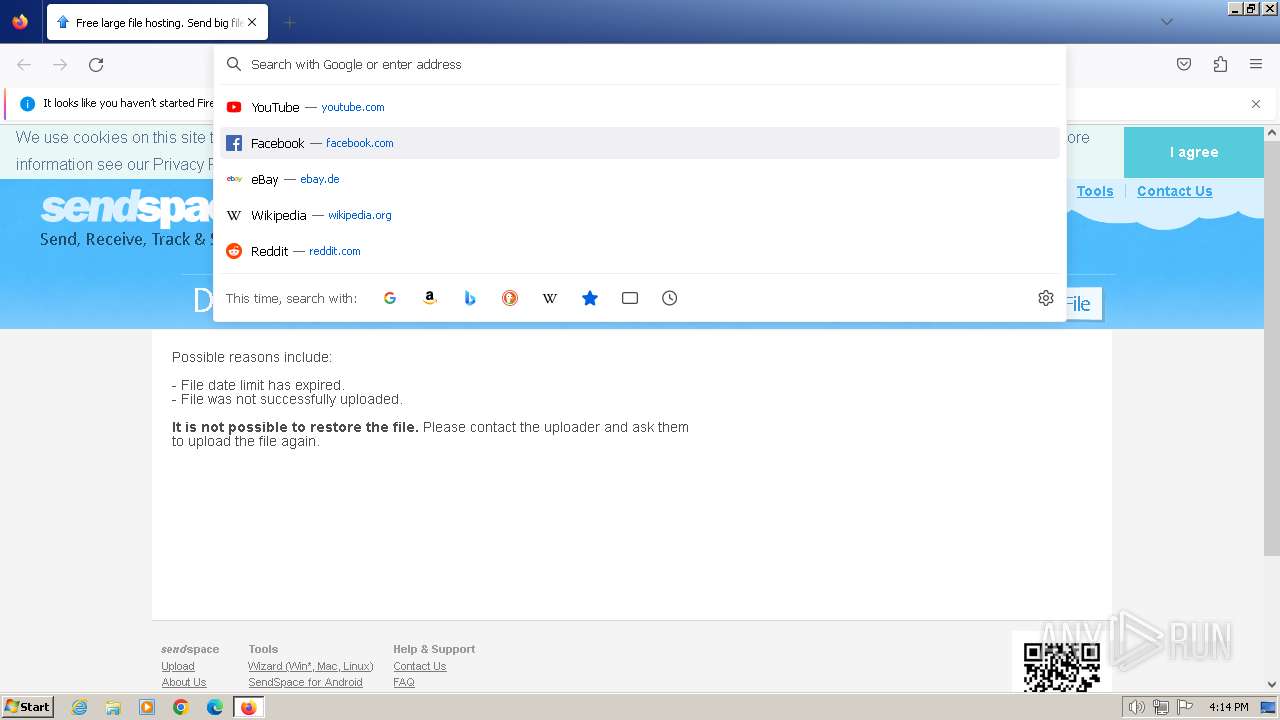Image resolution: width=1280 pixels, height=720 pixels.
Task: Search with Google icon in search shortcuts
Action: (x=390, y=298)
